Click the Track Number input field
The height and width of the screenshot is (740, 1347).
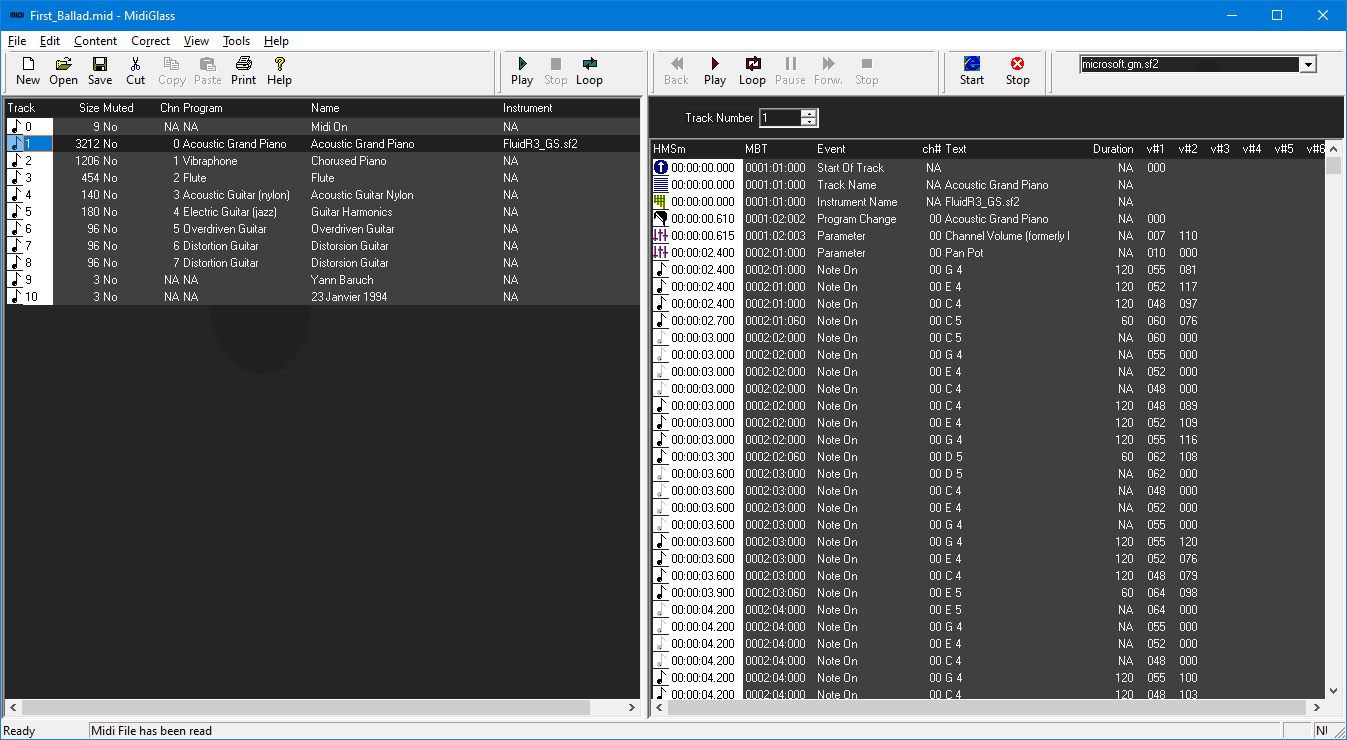coord(780,118)
